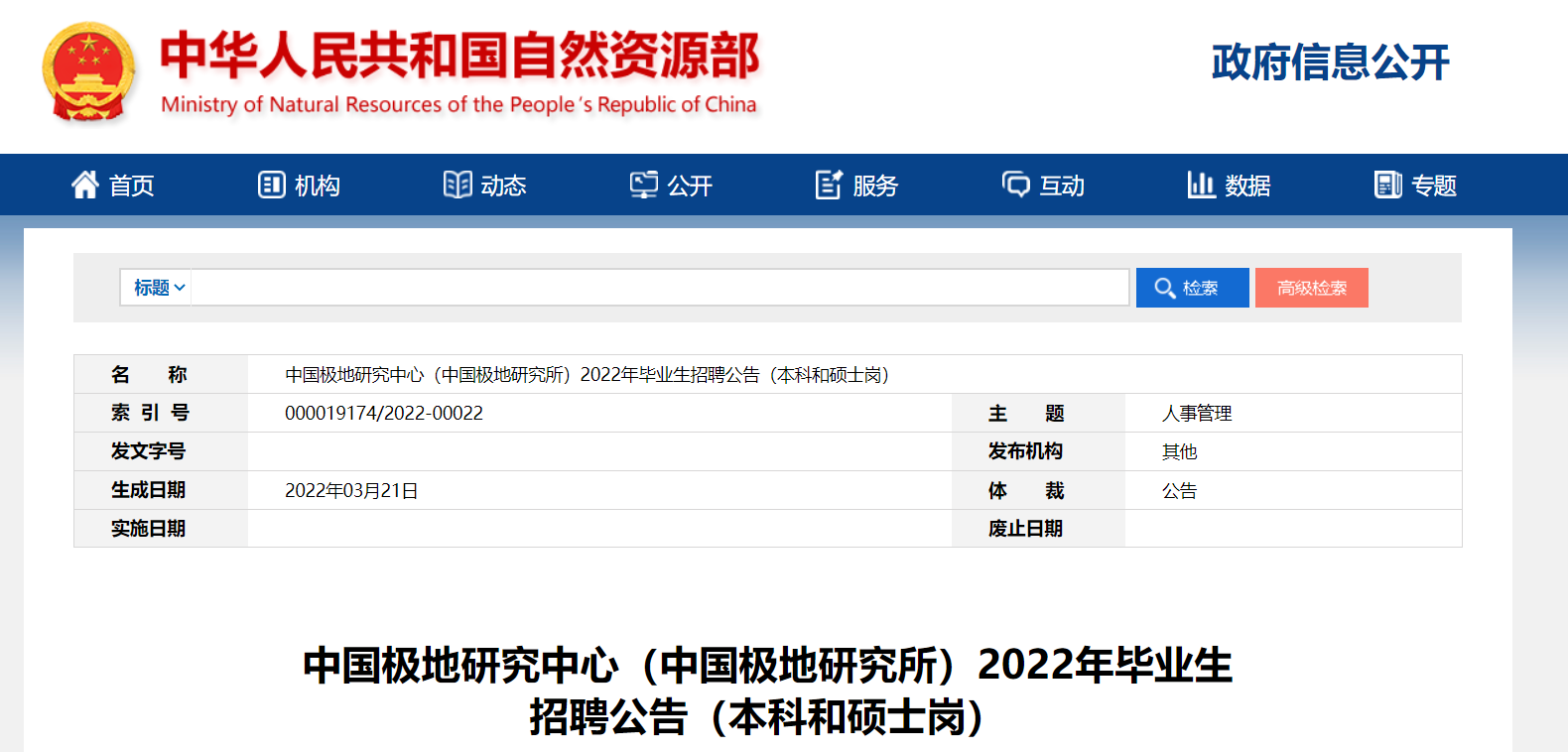The height and width of the screenshot is (752, 1568).
Task: Click the 专题 newspaper icon
Action: [1388, 185]
